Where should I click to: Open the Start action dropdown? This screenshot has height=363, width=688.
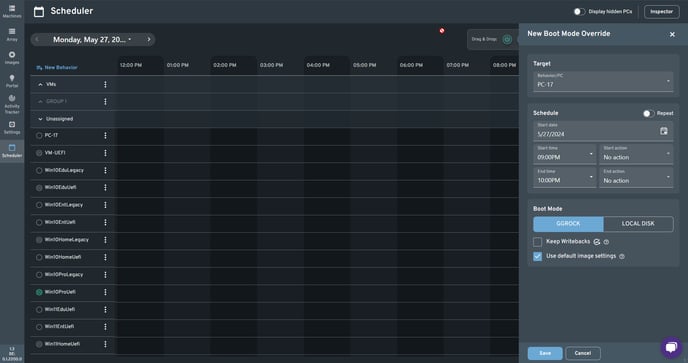click(636, 154)
